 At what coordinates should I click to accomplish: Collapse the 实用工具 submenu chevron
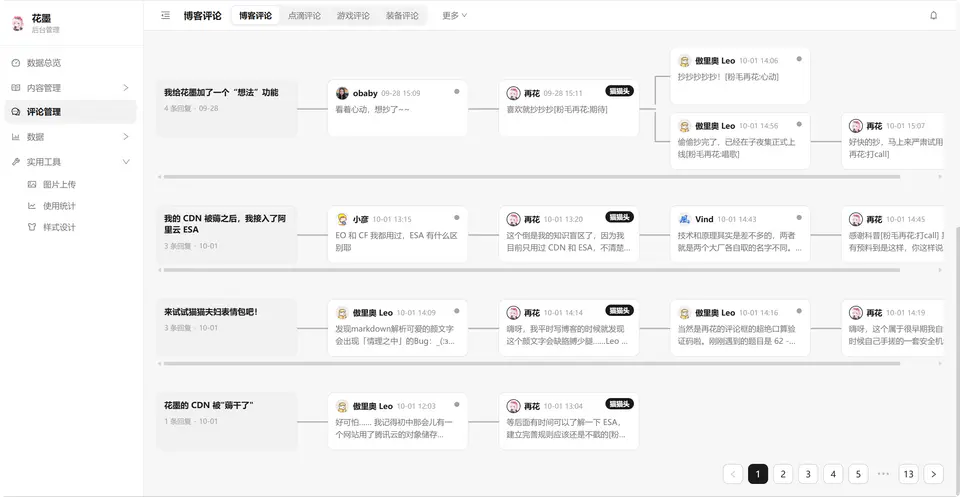pos(126,162)
